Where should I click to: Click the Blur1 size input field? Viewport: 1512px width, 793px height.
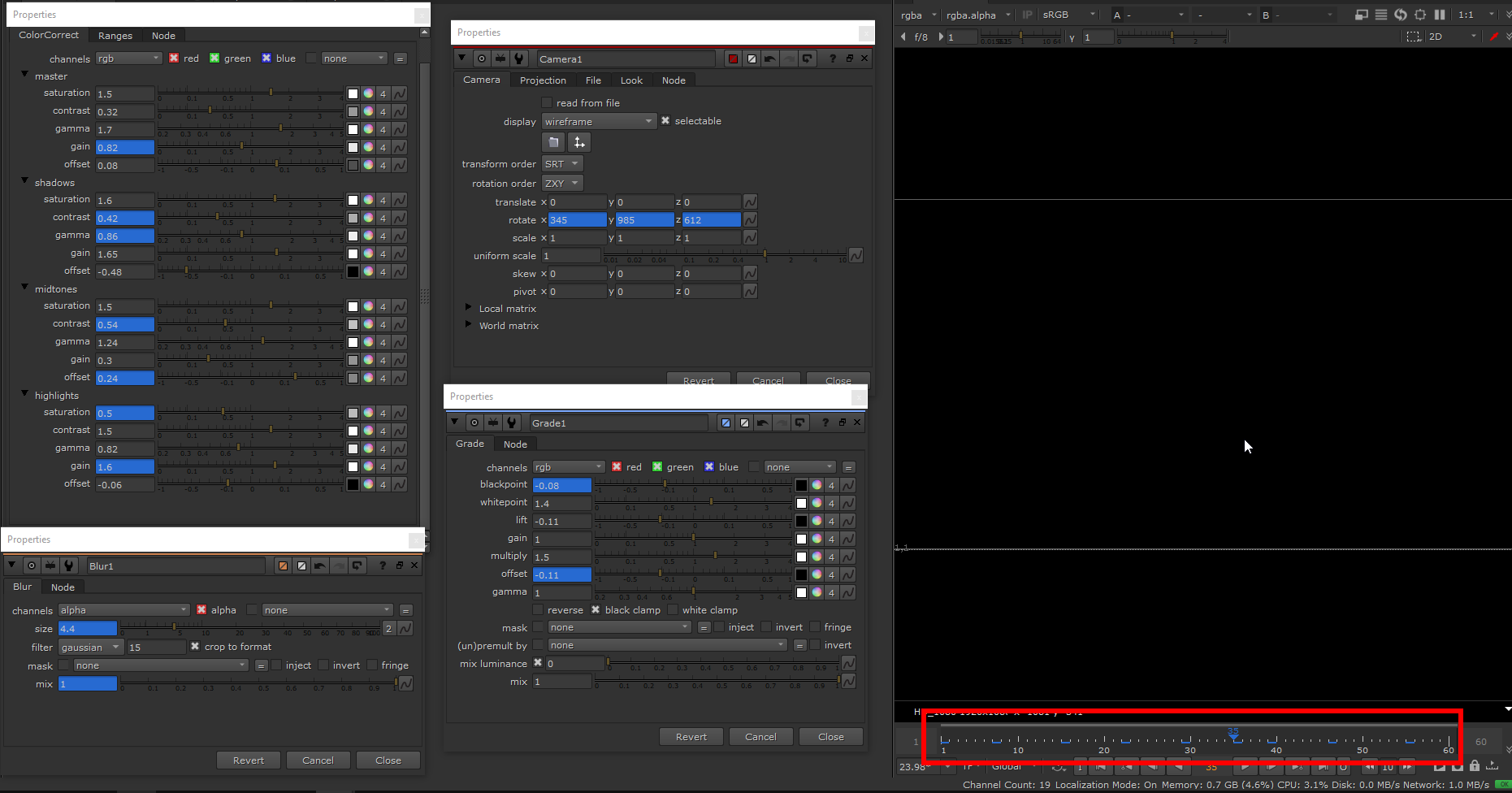click(87, 629)
